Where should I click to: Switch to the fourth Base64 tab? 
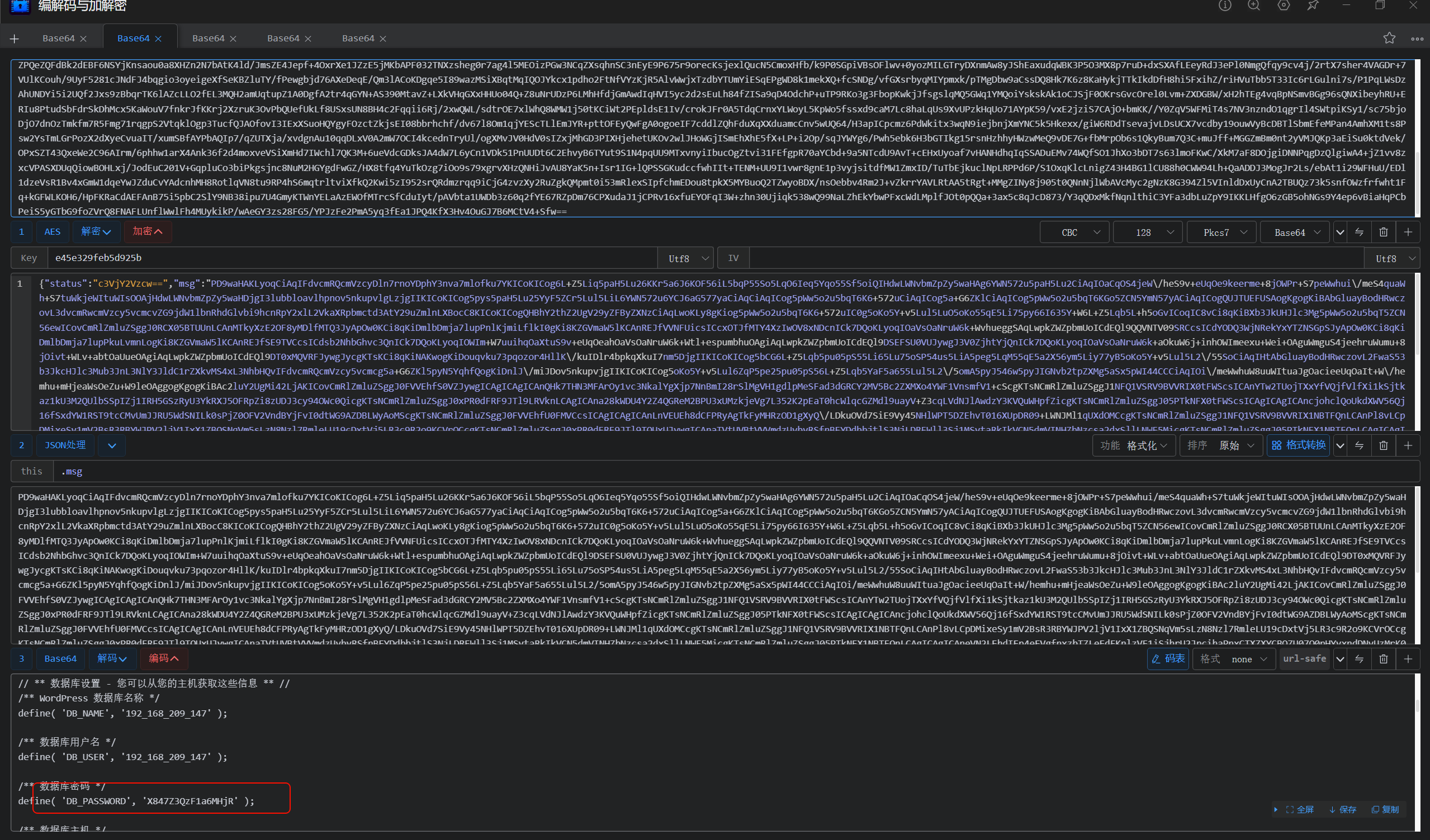tap(283, 39)
